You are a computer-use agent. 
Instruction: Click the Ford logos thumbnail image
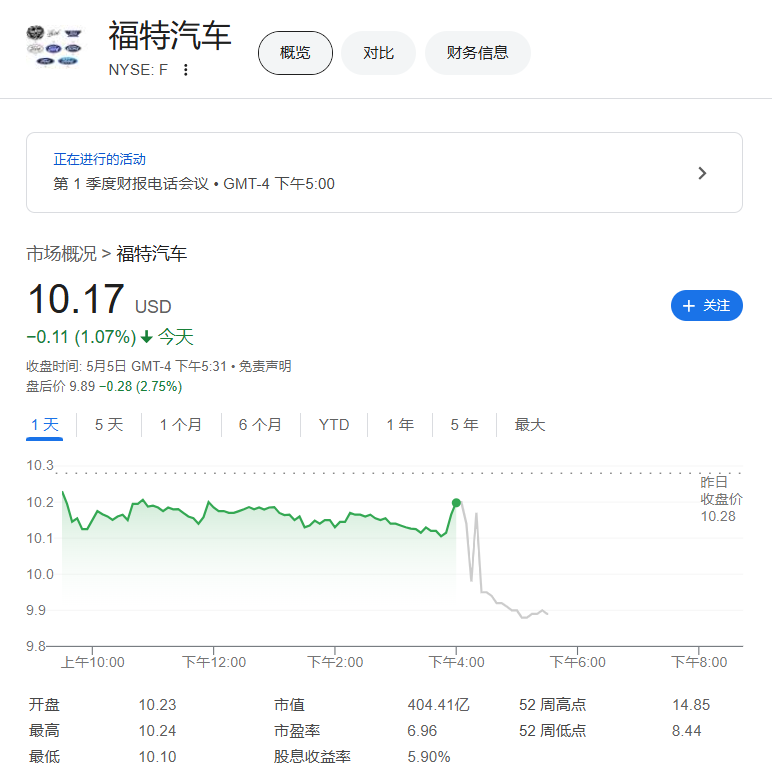coord(54,47)
